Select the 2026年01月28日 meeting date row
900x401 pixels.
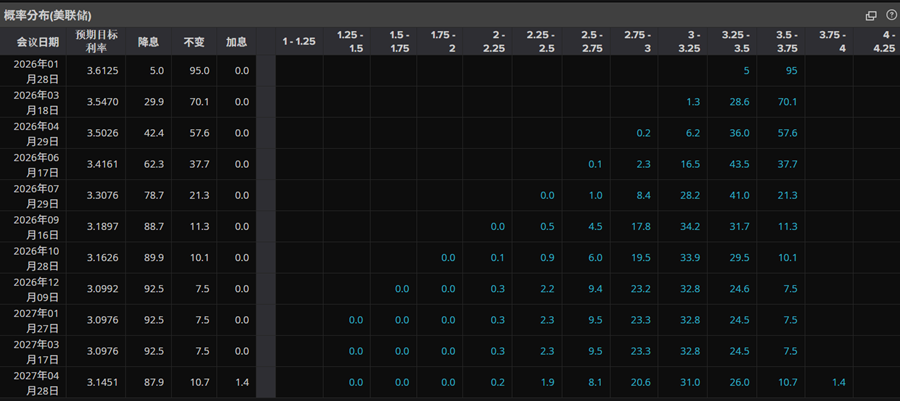tap(36, 71)
